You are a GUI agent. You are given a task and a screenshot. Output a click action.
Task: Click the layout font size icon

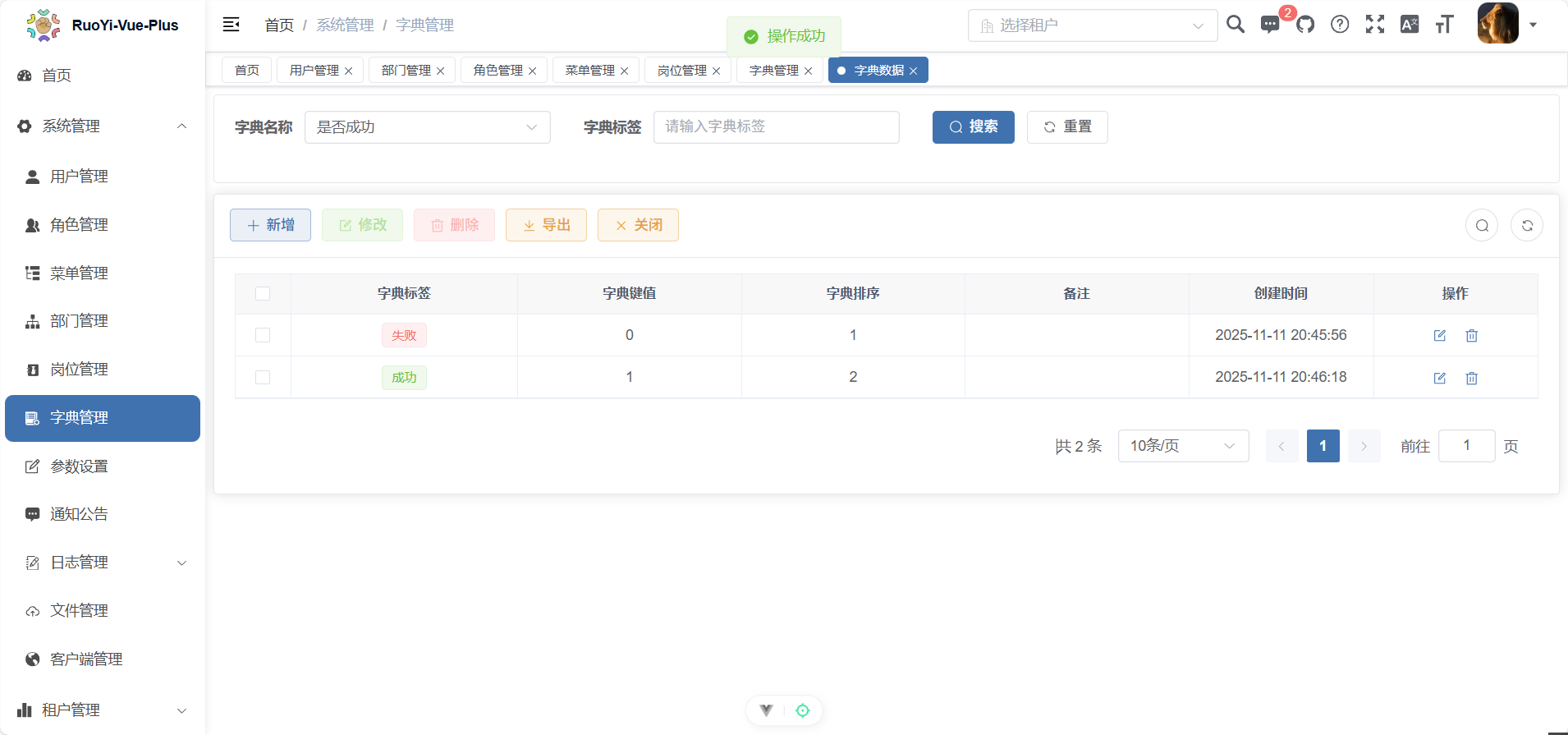(1444, 25)
